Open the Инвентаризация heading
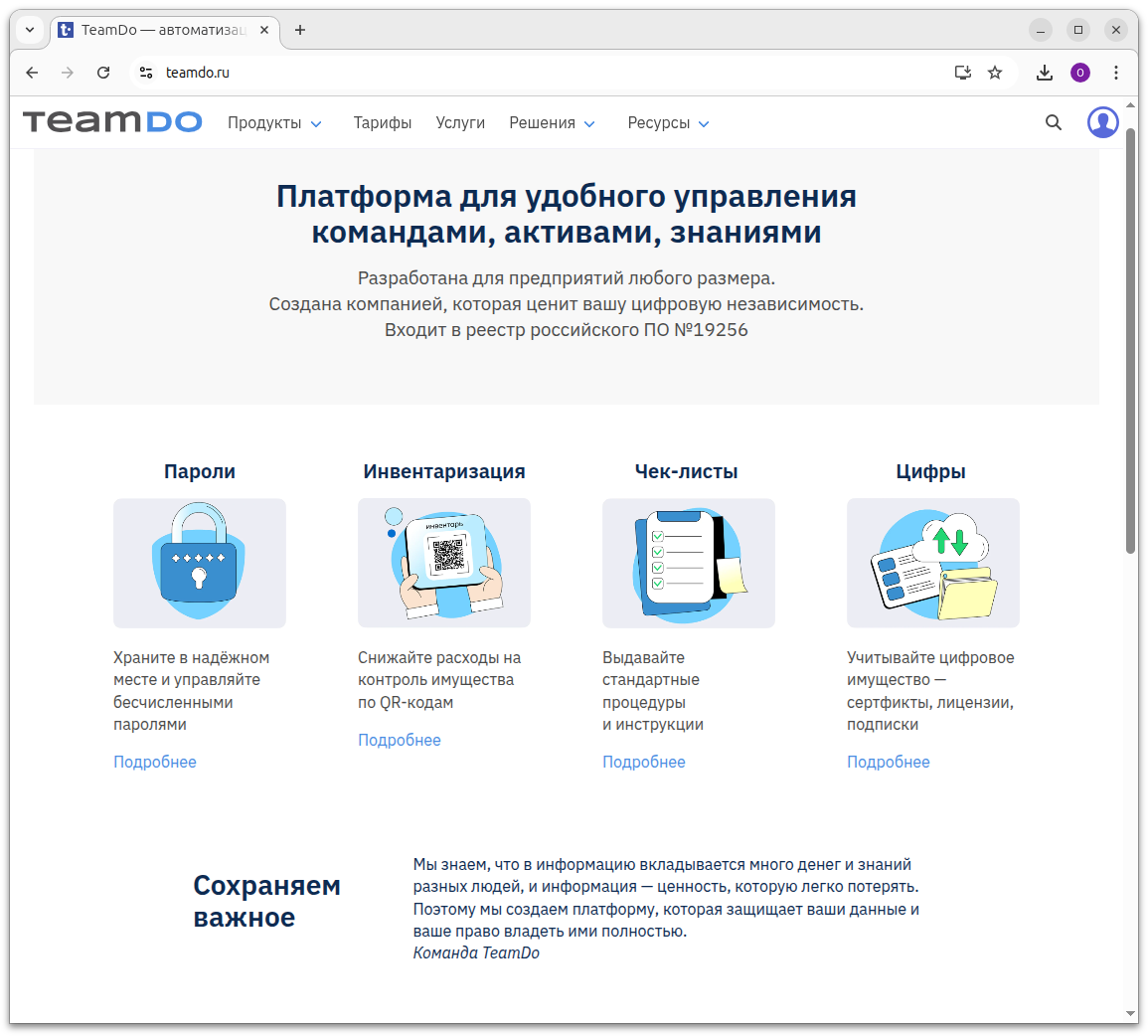 [443, 471]
